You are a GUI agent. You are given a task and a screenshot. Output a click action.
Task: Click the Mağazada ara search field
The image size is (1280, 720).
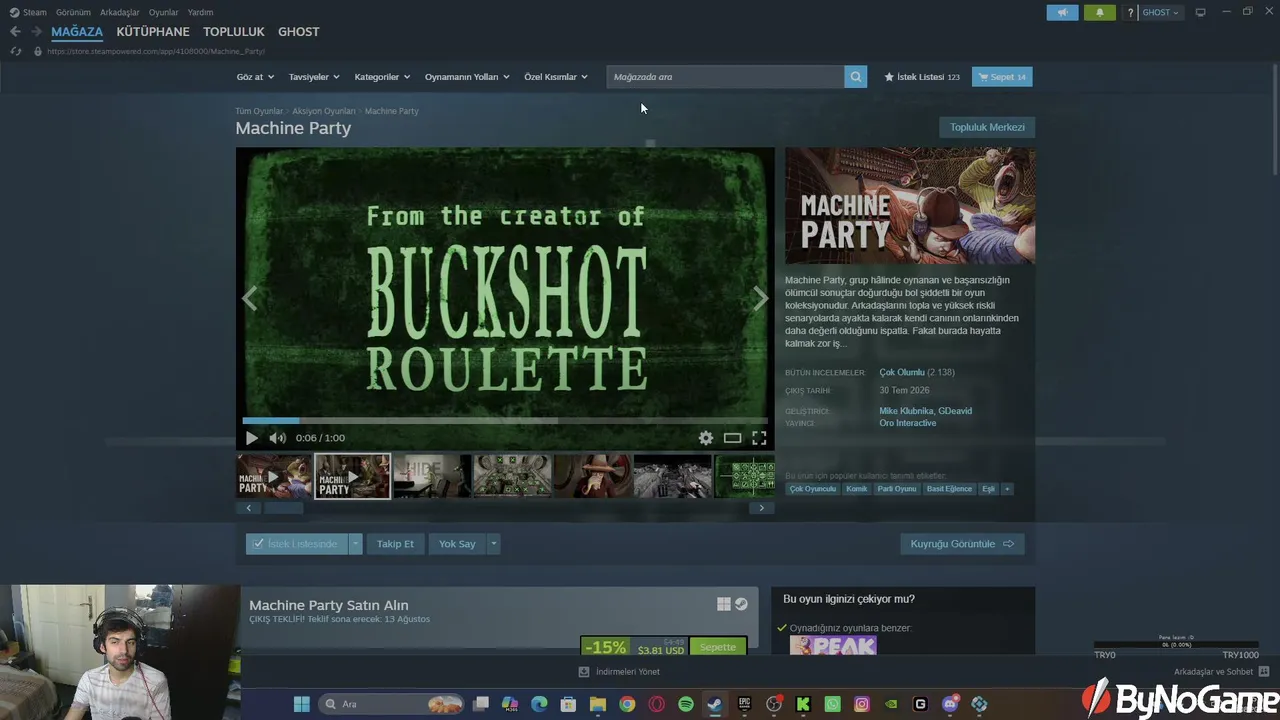(x=725, y=77)
